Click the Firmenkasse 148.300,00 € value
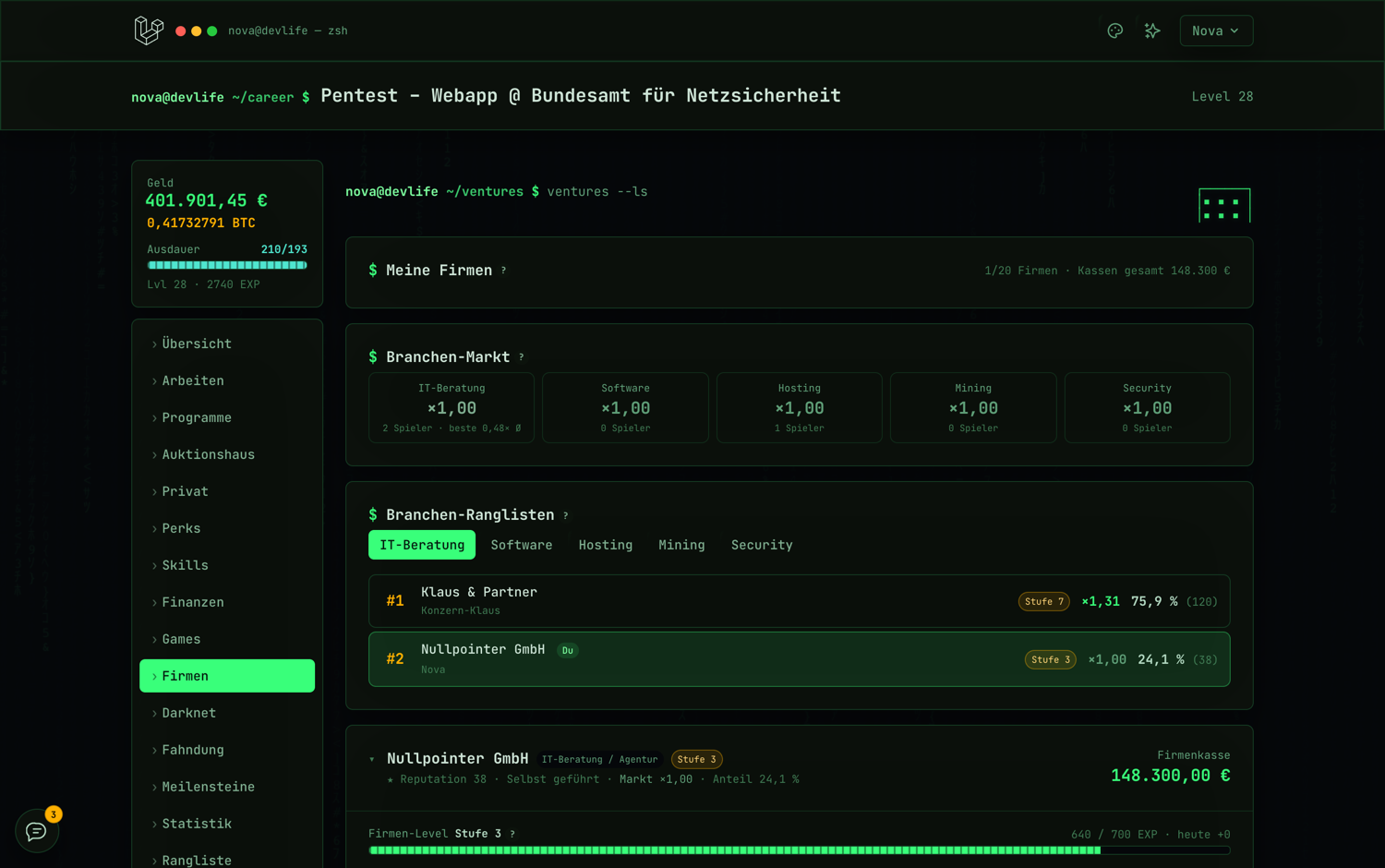 [x=1171, y=776]
